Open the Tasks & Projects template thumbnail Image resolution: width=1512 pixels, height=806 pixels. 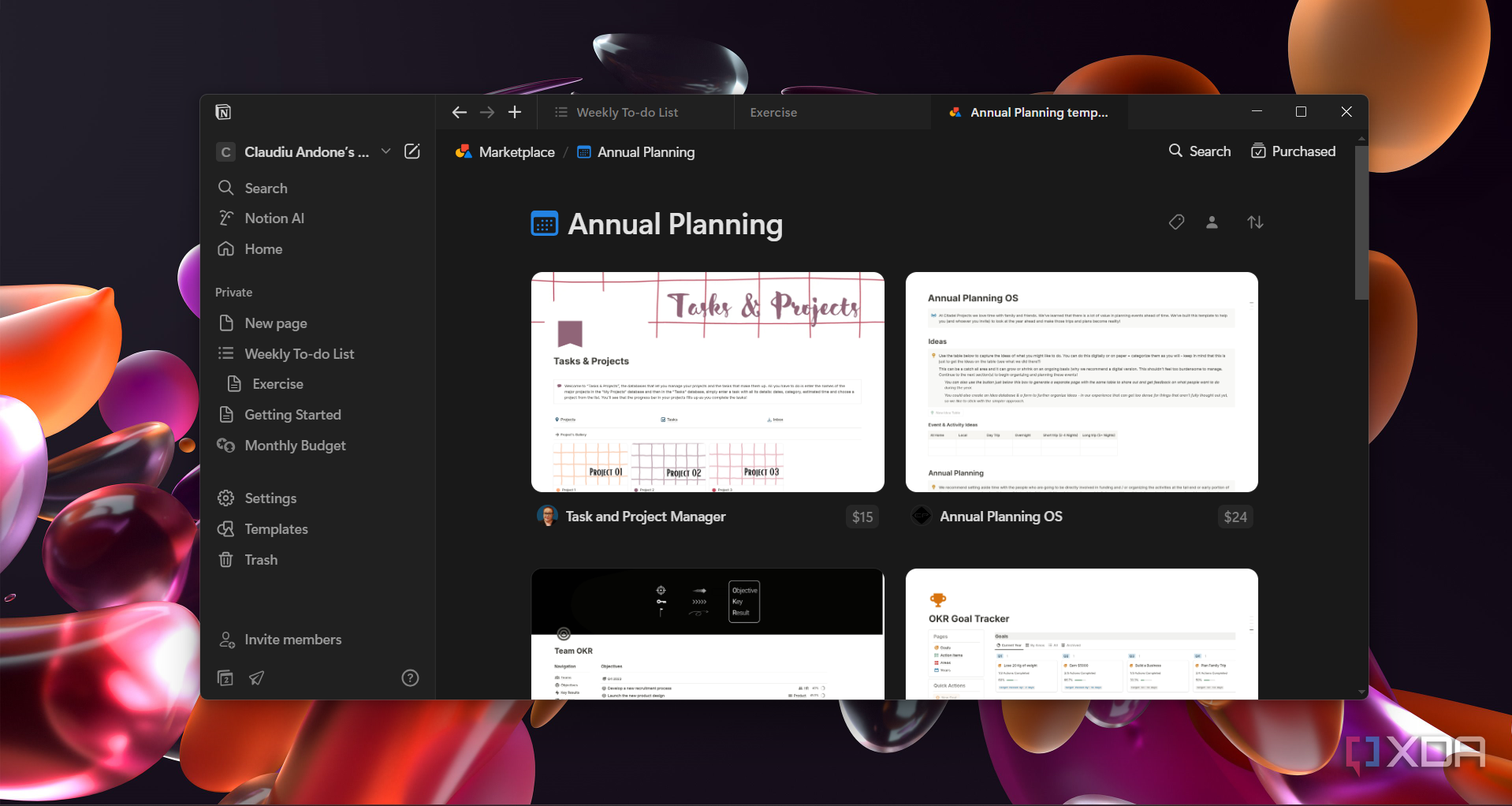coord(708,382)
